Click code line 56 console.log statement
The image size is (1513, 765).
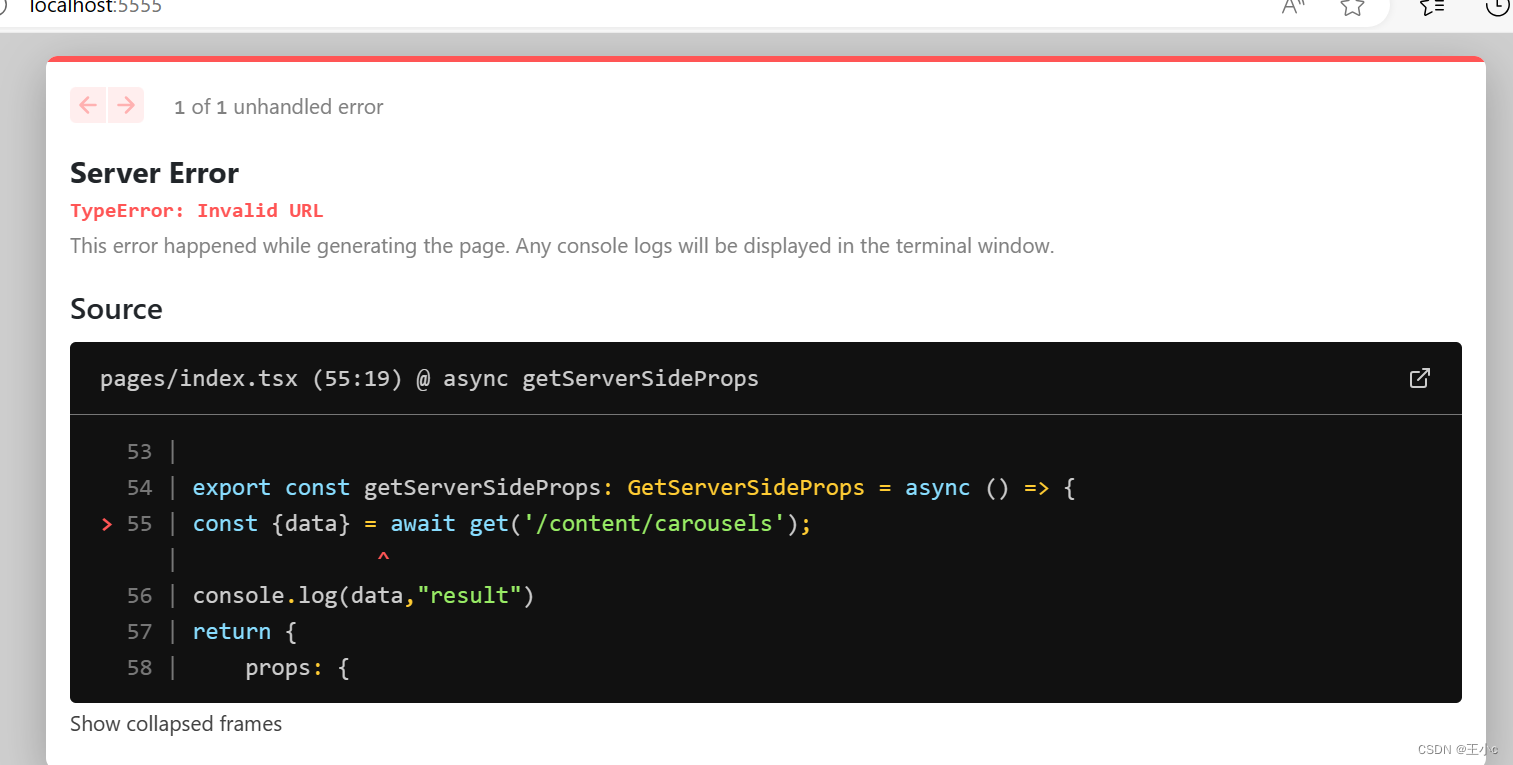pos(364,596)
